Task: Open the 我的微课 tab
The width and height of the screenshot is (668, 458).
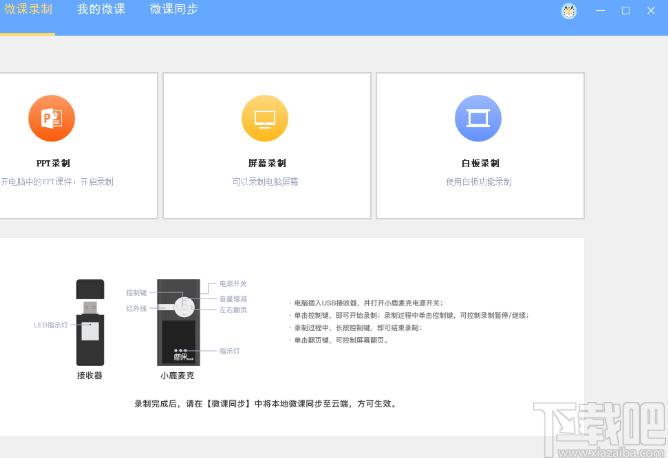Action: point(101,9)
